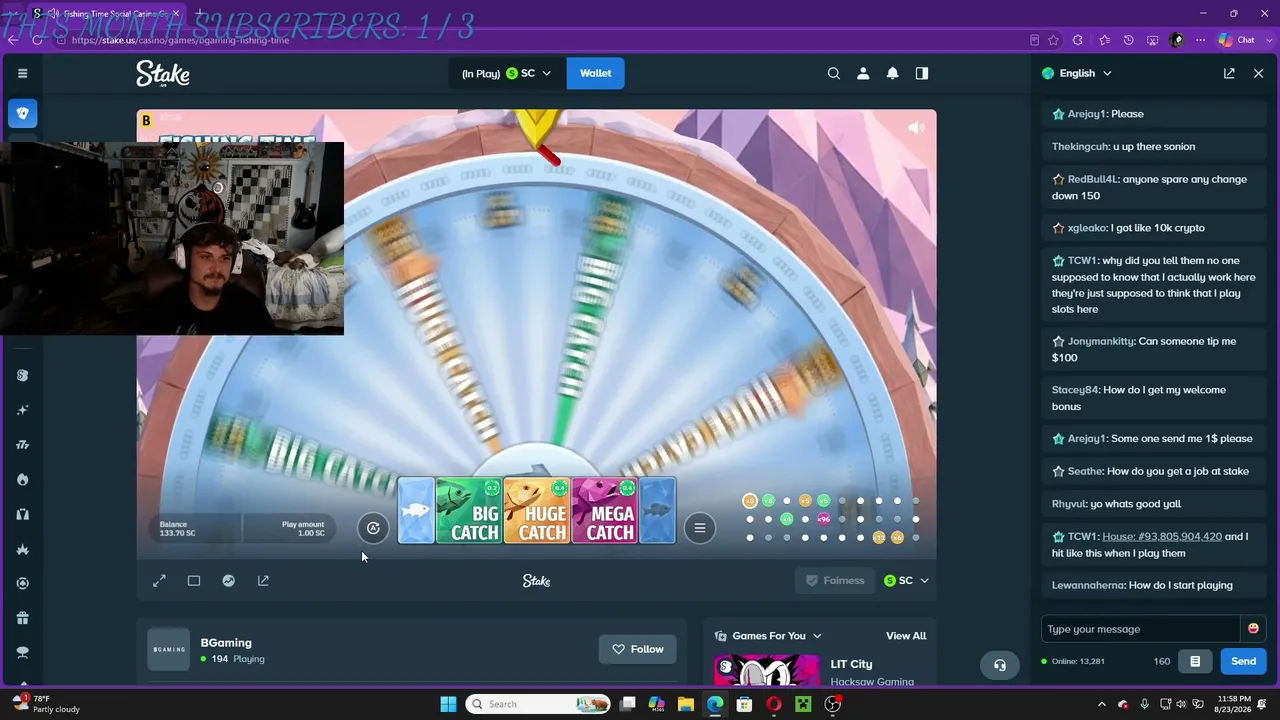Click the ×96 history marker
This screenshot has width=1280, height=720.
tap(824, 519)
